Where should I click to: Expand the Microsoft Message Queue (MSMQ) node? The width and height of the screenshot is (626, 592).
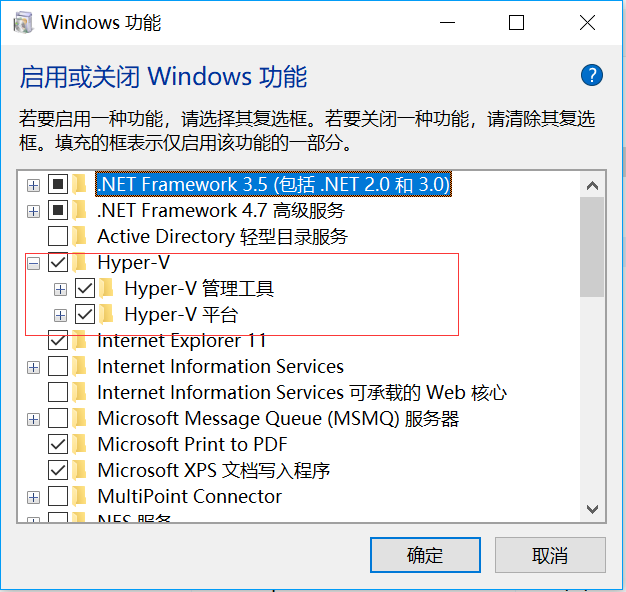pos(33,419)
